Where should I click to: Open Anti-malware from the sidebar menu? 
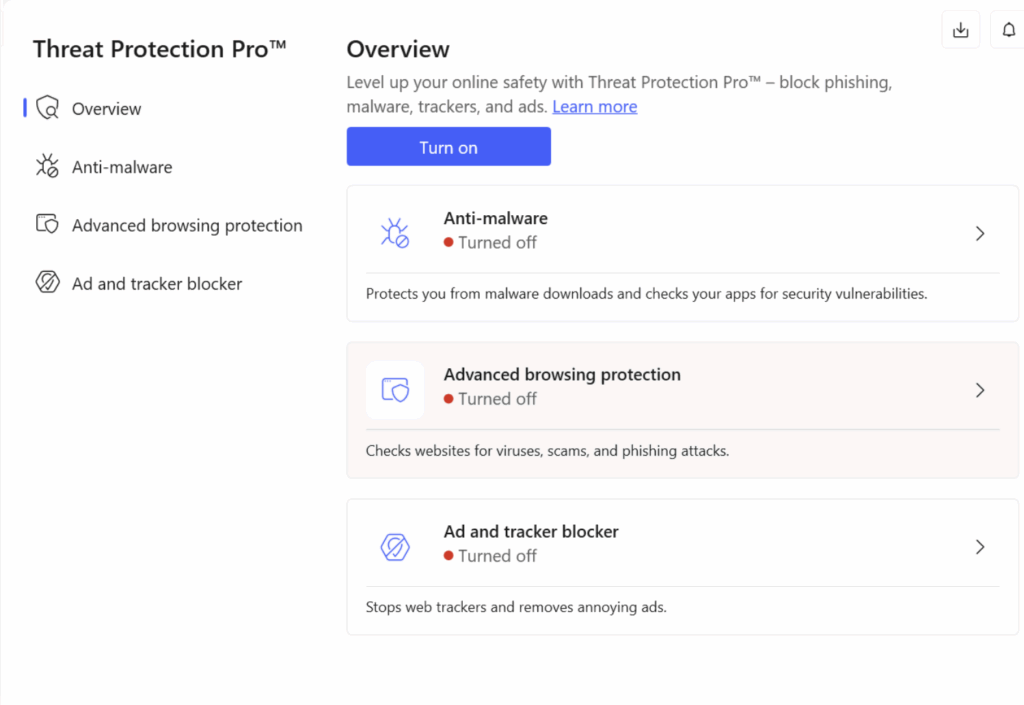(122, 166)
